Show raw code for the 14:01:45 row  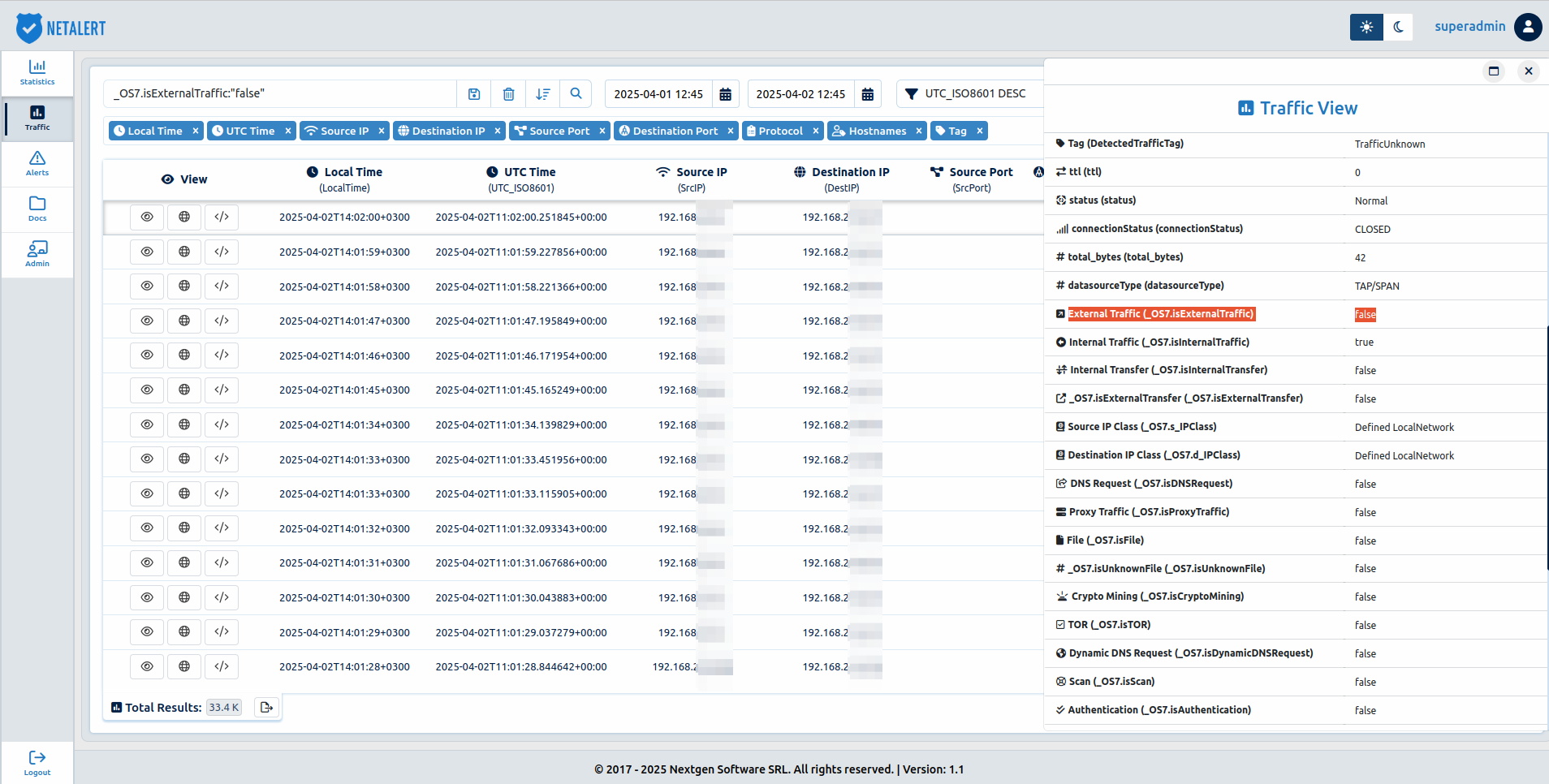click(222, 390)
